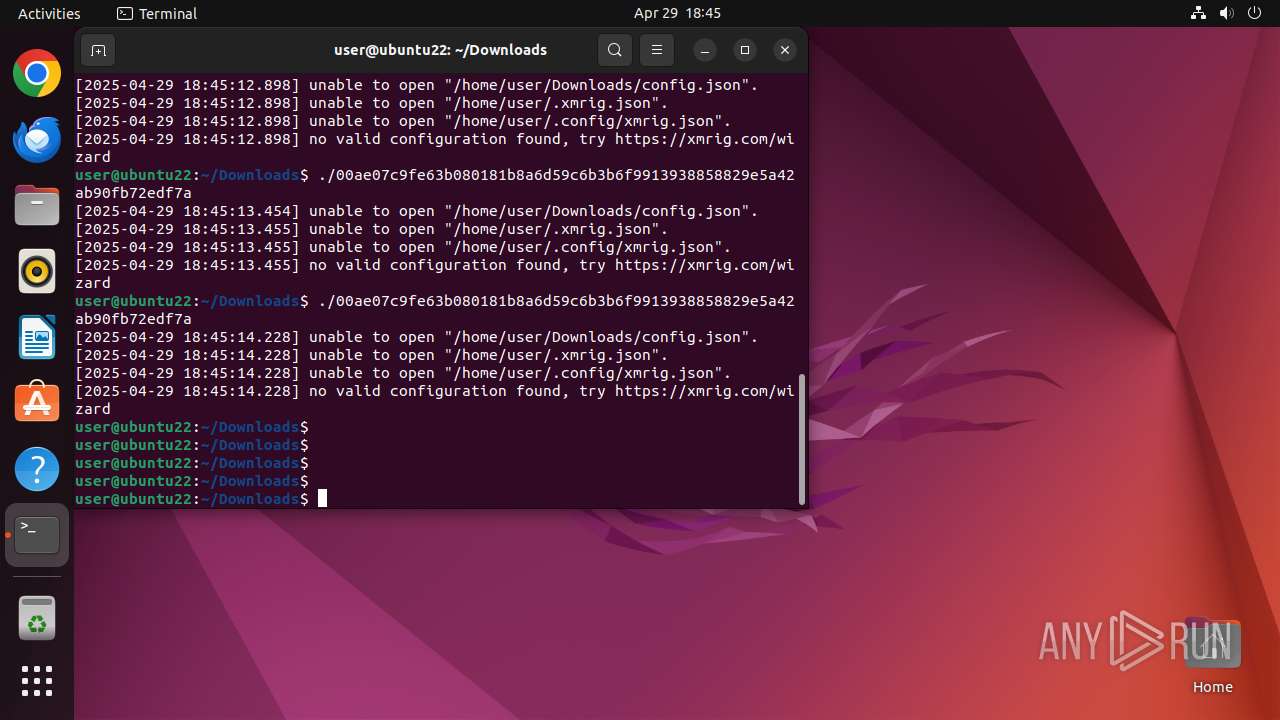
Task: Open LibreOffice Writer from the dock
Action: 37,337
